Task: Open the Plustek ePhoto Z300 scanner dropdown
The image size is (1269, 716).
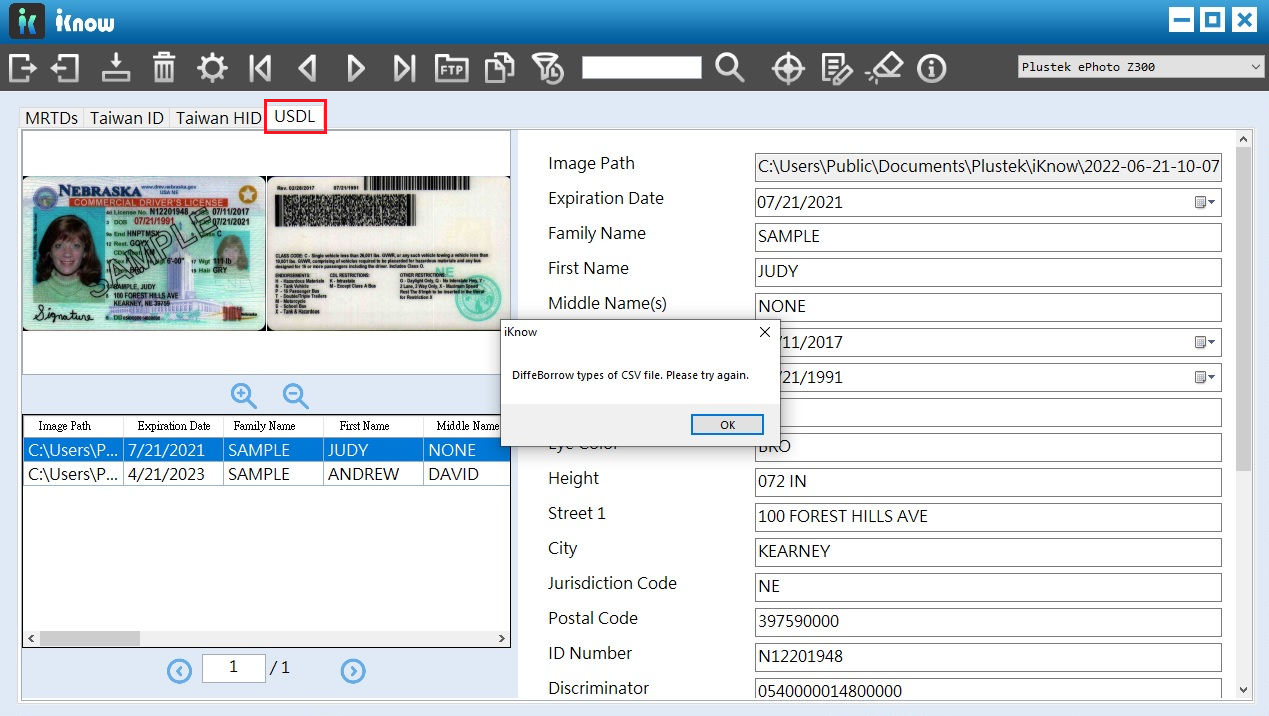Action: 1141,67
